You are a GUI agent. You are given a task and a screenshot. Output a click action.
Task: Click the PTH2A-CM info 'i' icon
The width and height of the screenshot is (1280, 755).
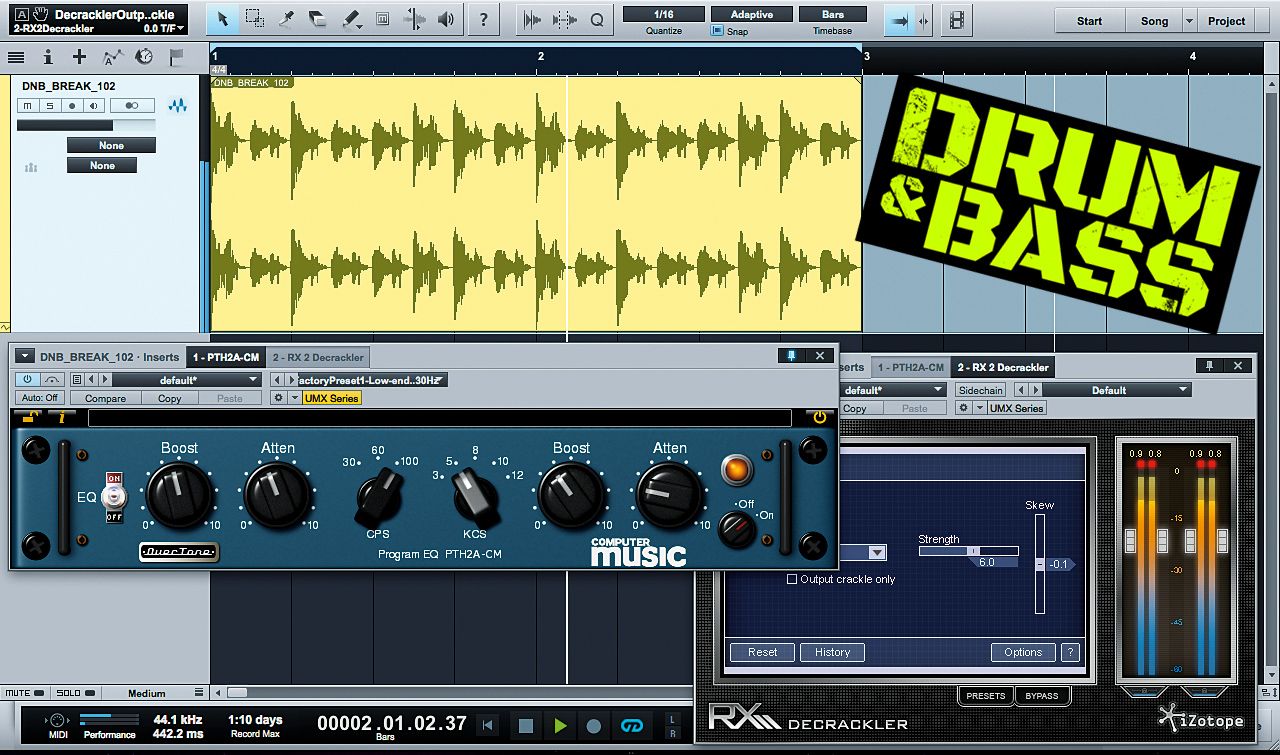(x=61, y=417)
